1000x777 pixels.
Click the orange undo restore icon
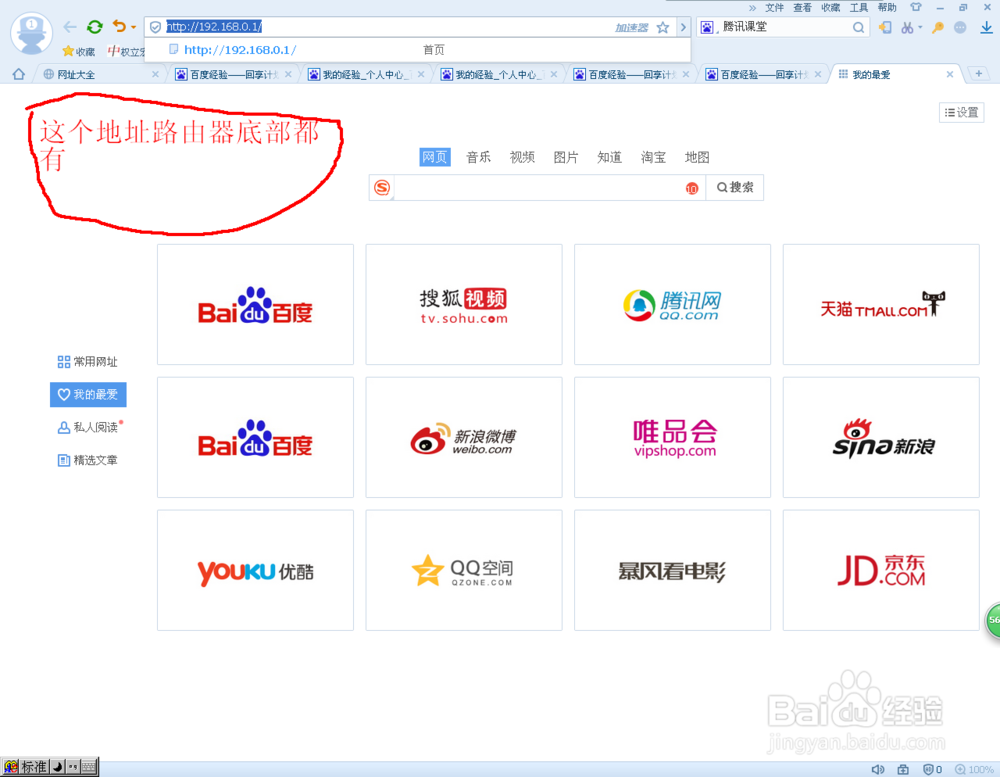pyautogui.click(x=119, y=26)
